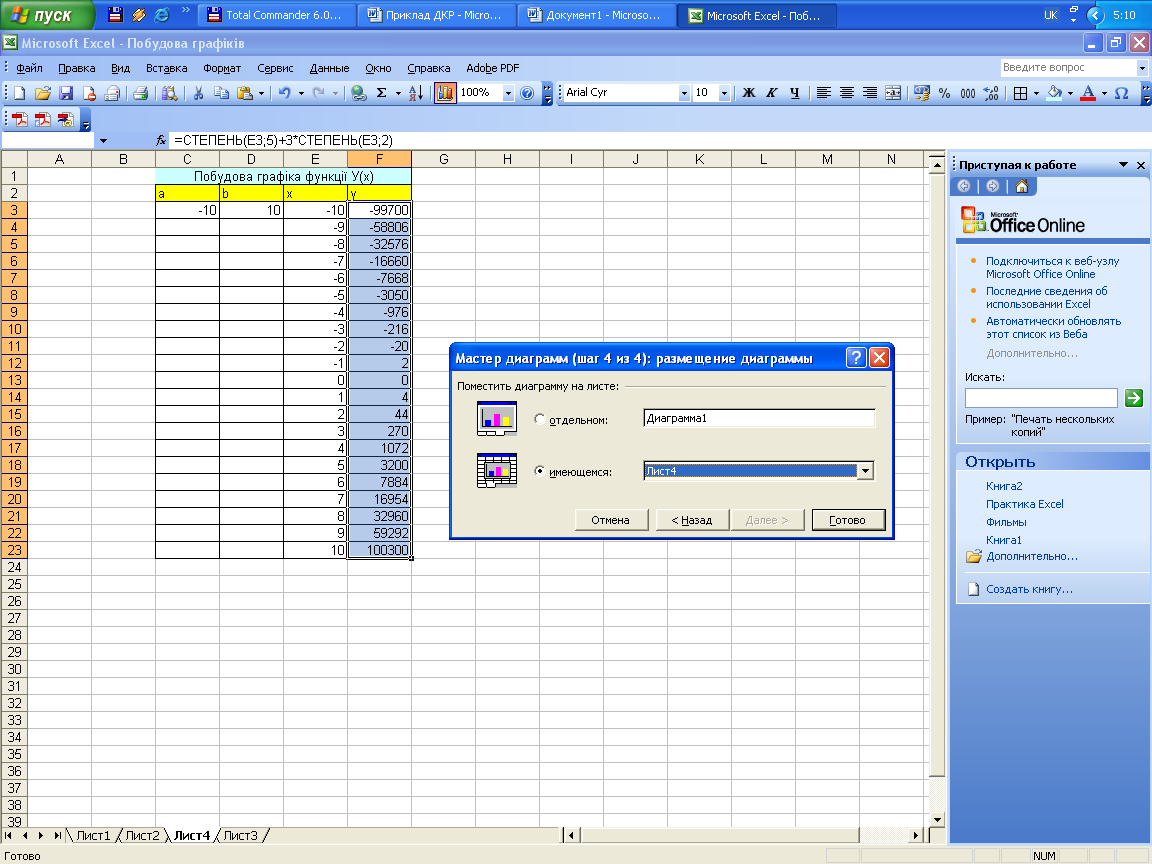
Task: Insert a symbol with the omega icon
Action: coord(1121,93)
